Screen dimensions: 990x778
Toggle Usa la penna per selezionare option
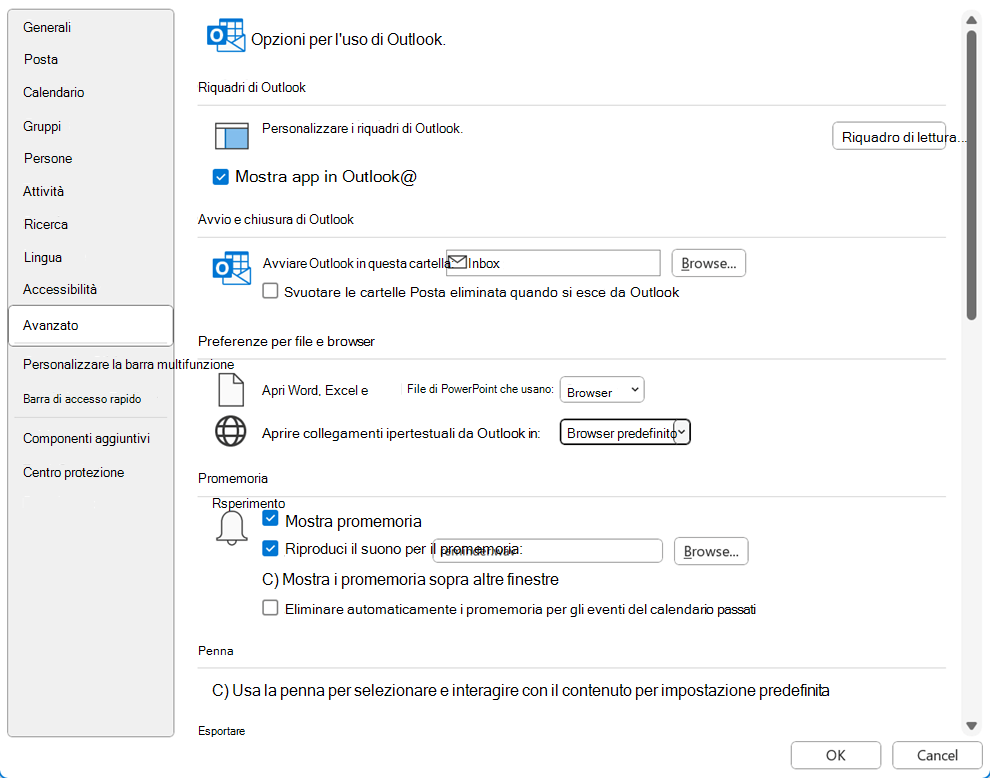pos(520,690)
